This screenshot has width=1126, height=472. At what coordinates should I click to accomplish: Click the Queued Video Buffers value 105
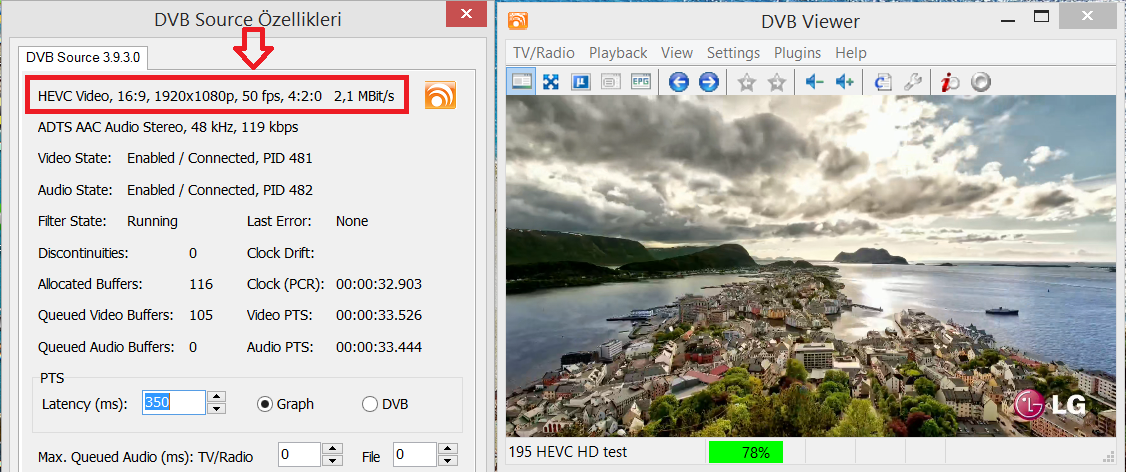201,315
